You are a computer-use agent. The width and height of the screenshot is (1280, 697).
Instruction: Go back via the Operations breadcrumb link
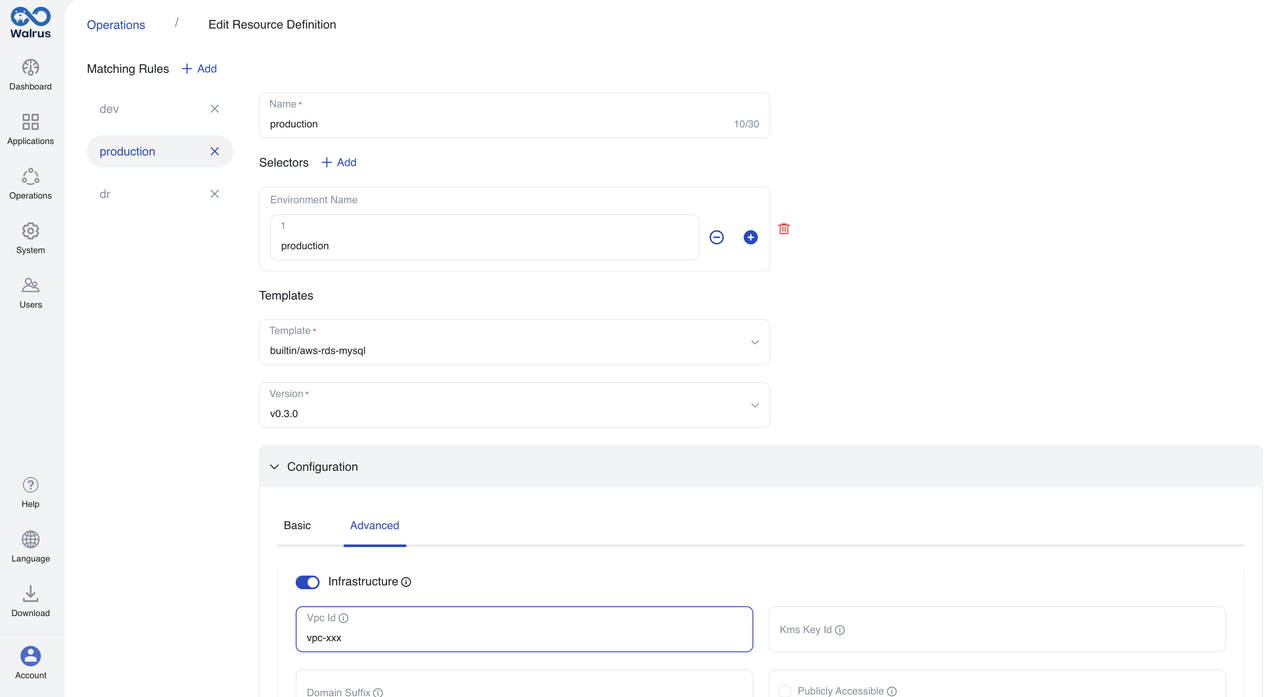116,25
